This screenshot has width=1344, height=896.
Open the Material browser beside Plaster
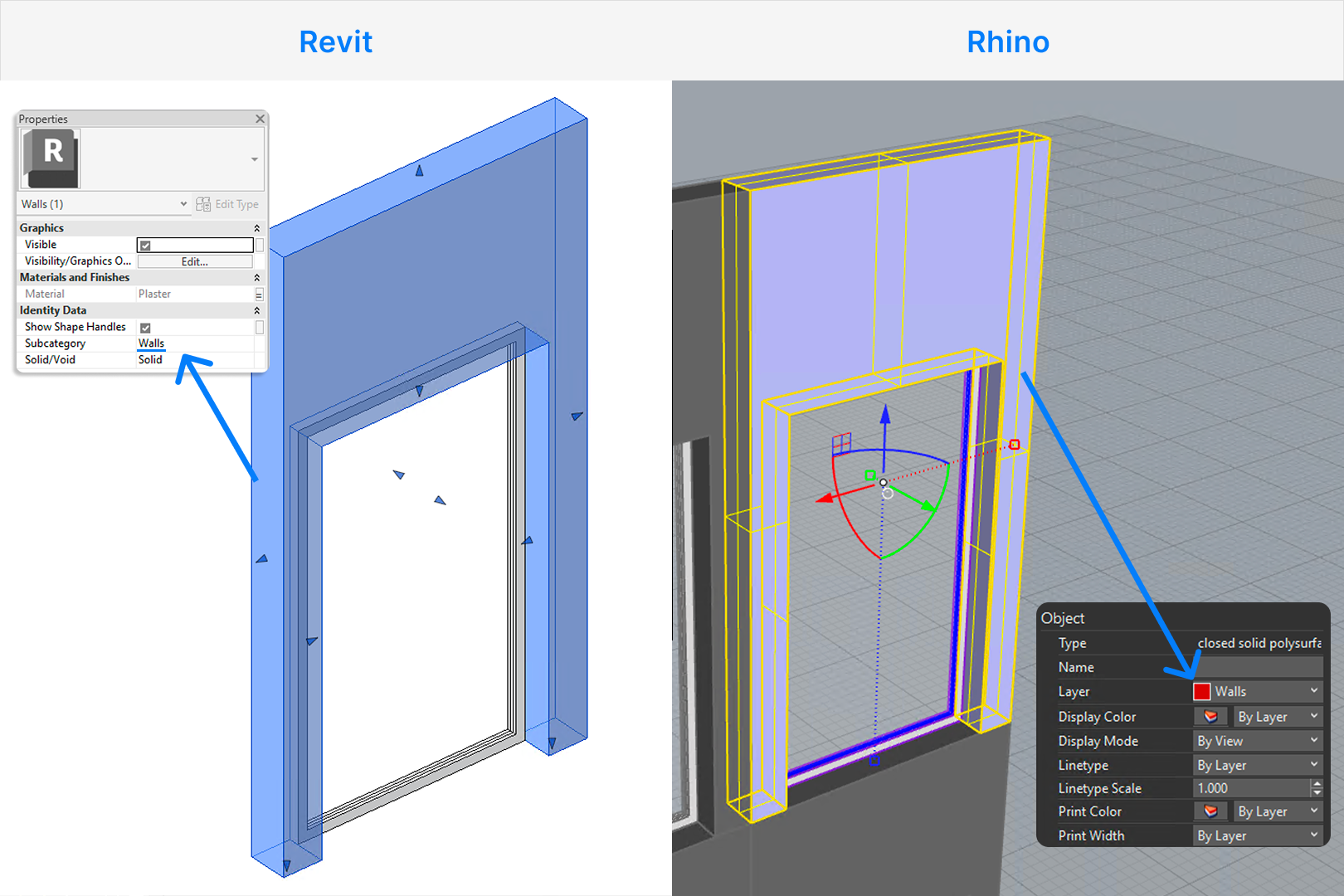258,294
